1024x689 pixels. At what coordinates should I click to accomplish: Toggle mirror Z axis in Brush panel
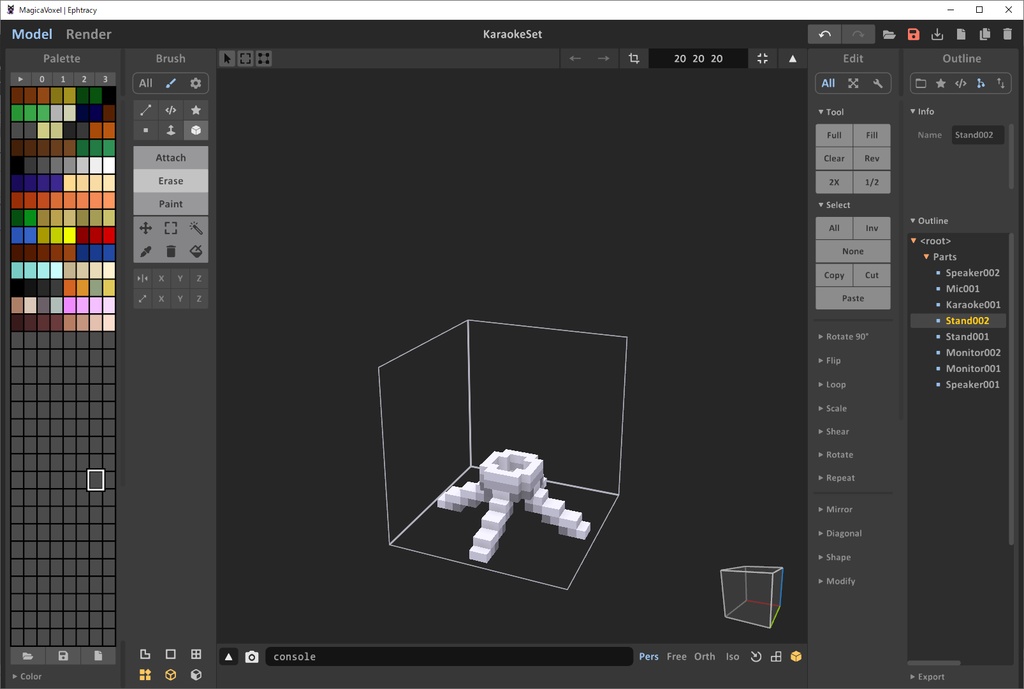pyautogui.click(x=199, y=278)
